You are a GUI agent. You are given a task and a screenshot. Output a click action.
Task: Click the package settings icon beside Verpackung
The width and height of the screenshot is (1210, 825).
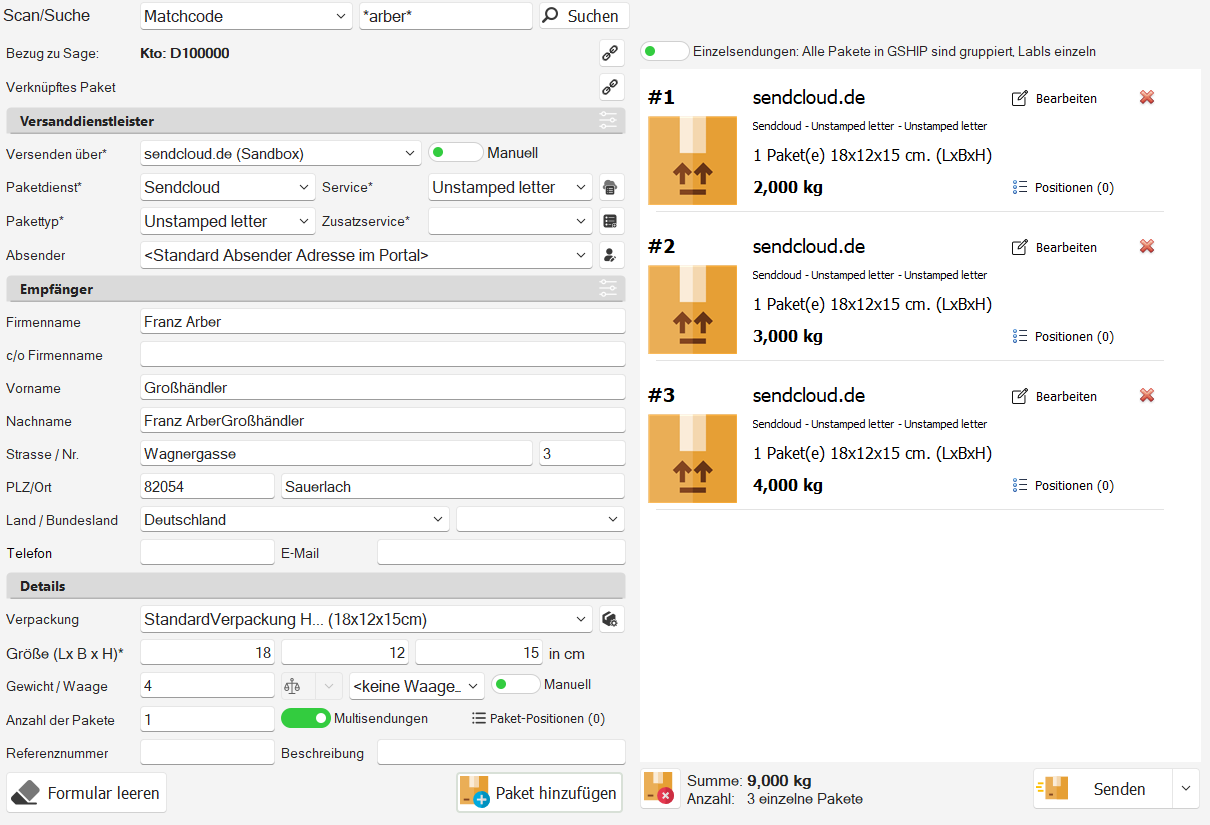pyautogui.click(x=611, y=619)
